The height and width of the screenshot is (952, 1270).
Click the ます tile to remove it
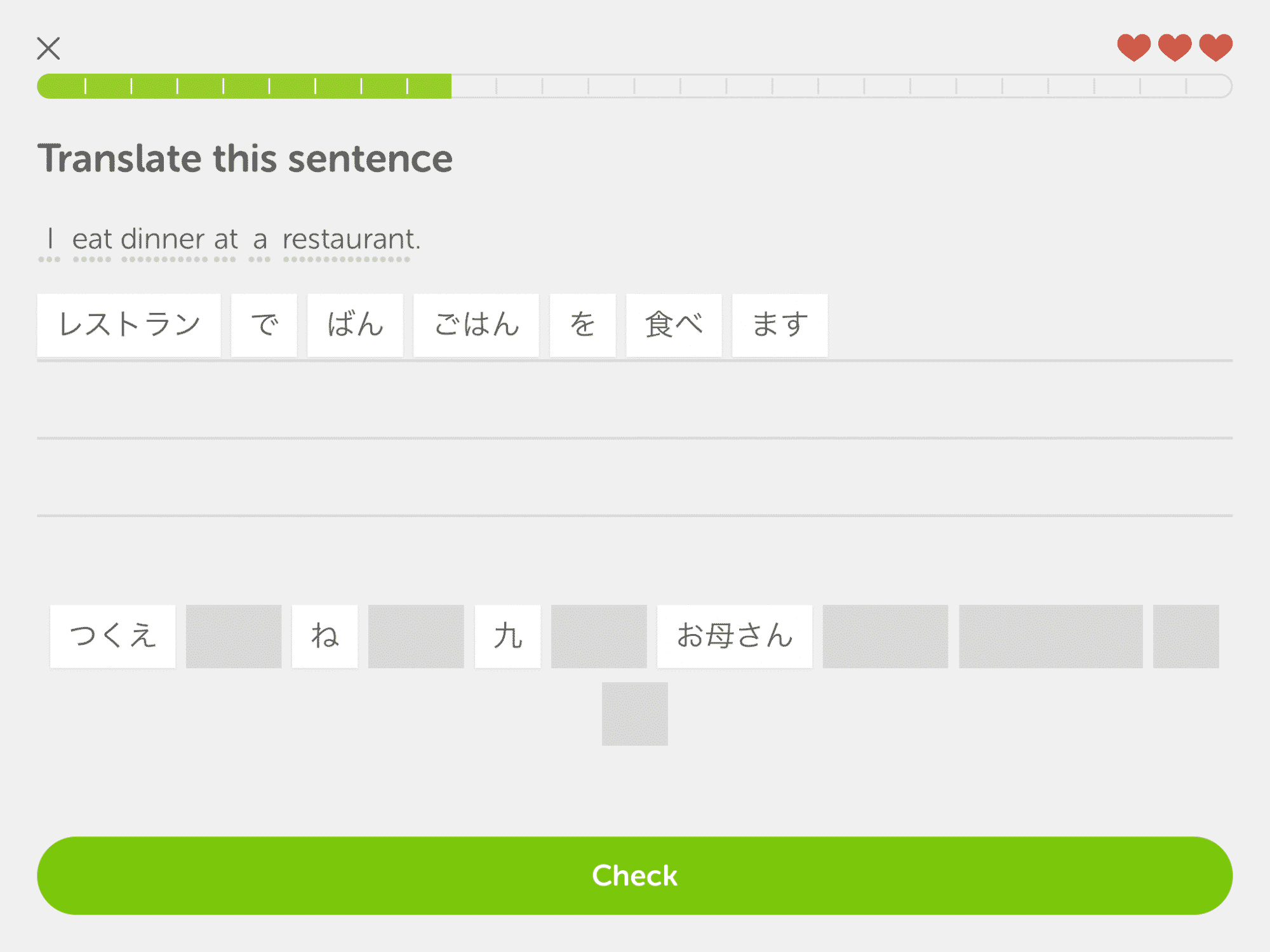pos(780,325)
